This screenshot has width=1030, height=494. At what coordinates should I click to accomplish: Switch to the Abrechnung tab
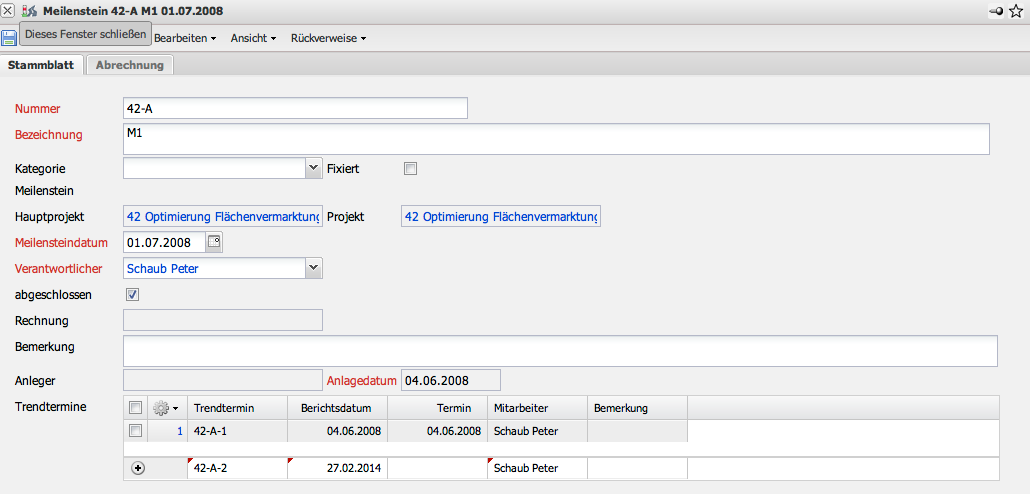(x=130, y=65)
